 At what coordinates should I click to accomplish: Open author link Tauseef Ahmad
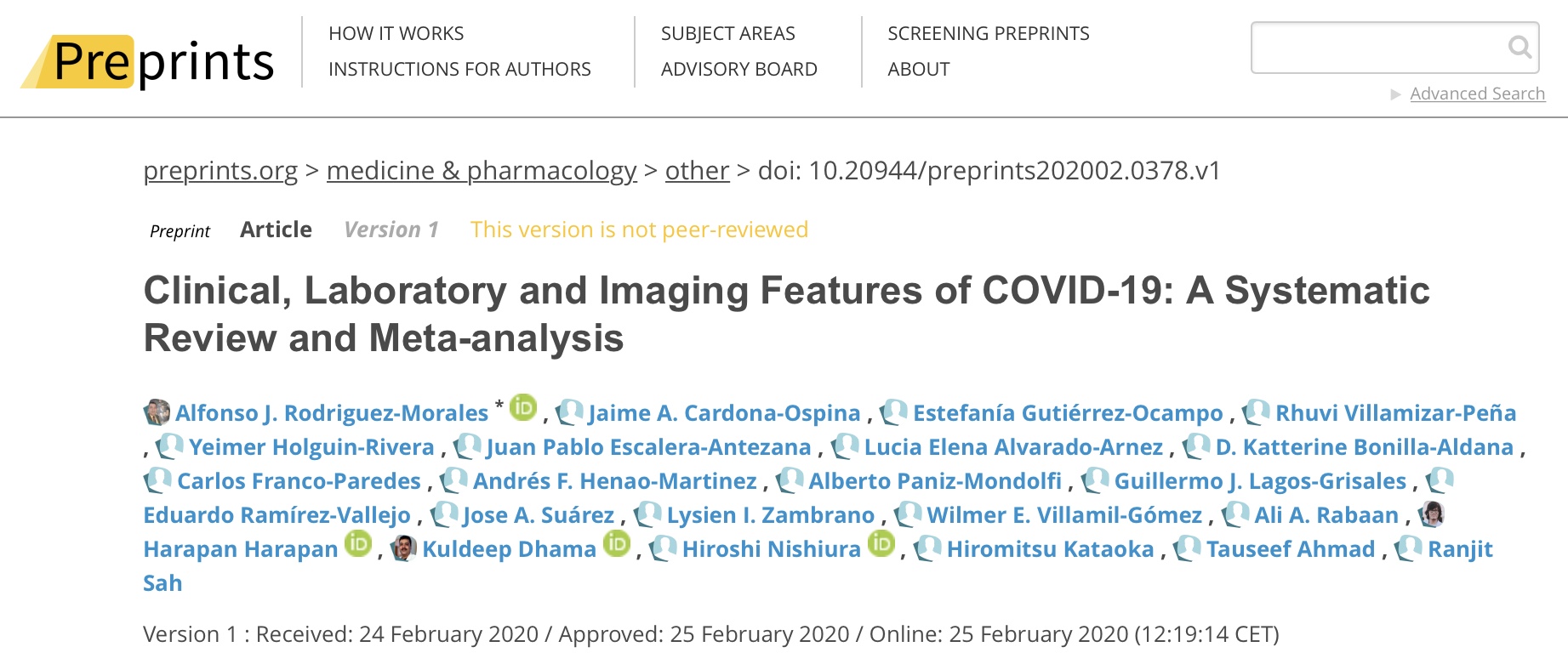pos(1291,549)
